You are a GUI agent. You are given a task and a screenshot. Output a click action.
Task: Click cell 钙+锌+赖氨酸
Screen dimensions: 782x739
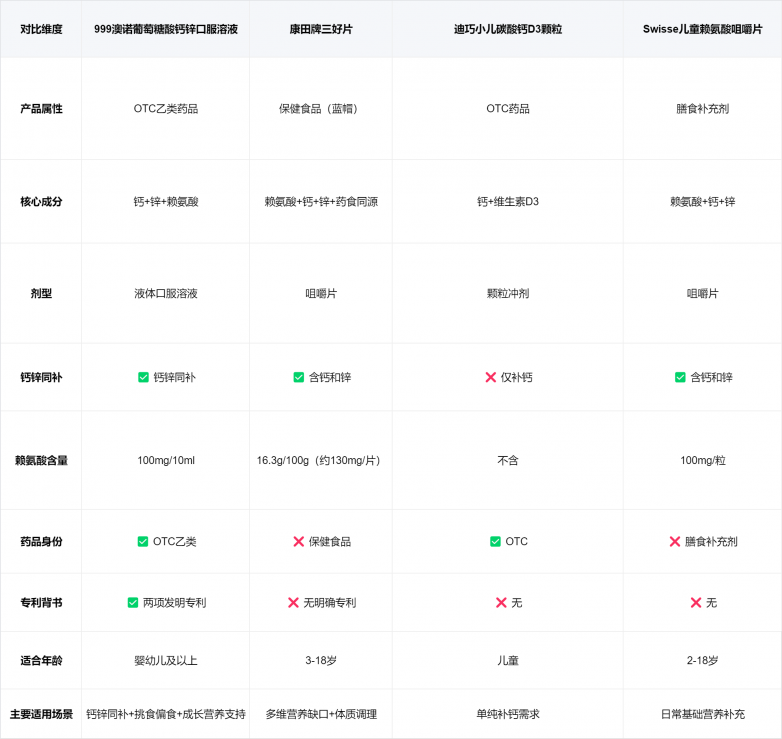click(x=166, y=201)
